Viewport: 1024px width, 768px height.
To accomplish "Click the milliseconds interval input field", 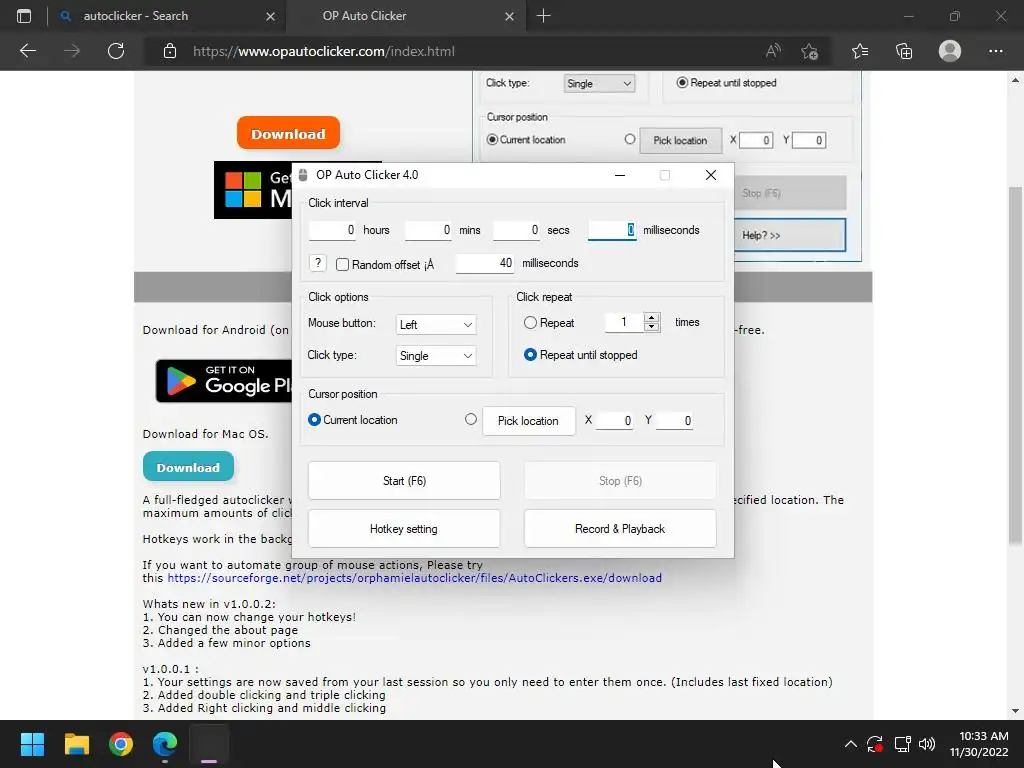I will click(612, 230).
